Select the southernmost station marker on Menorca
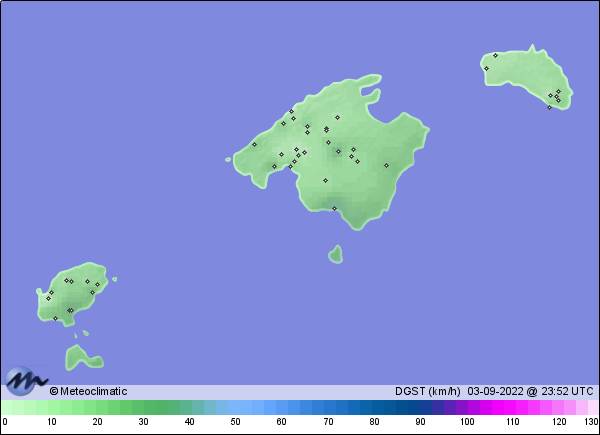This screenshot has height=435, width=600. (549, 108)
